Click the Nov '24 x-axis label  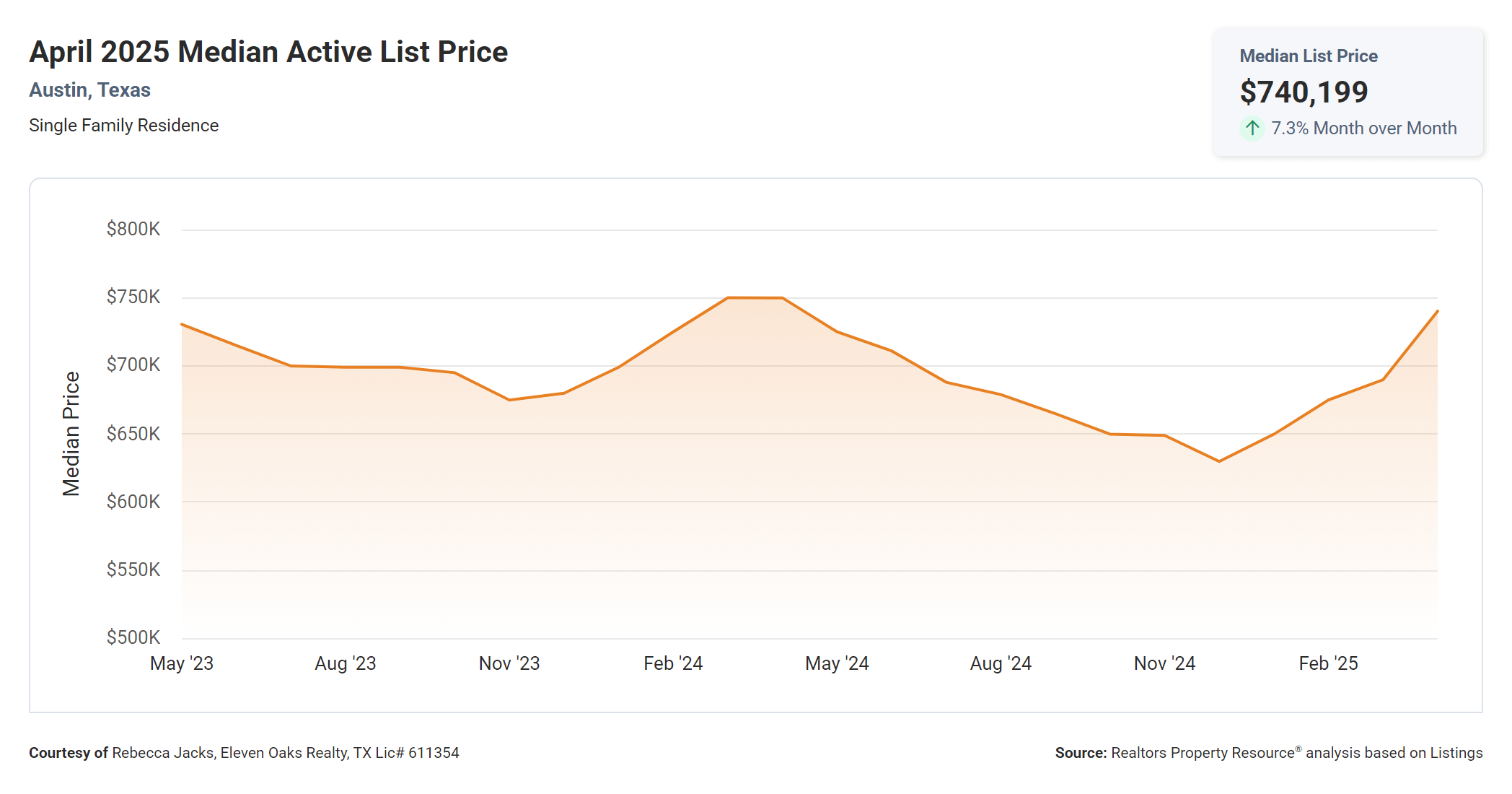[1164, 663]
